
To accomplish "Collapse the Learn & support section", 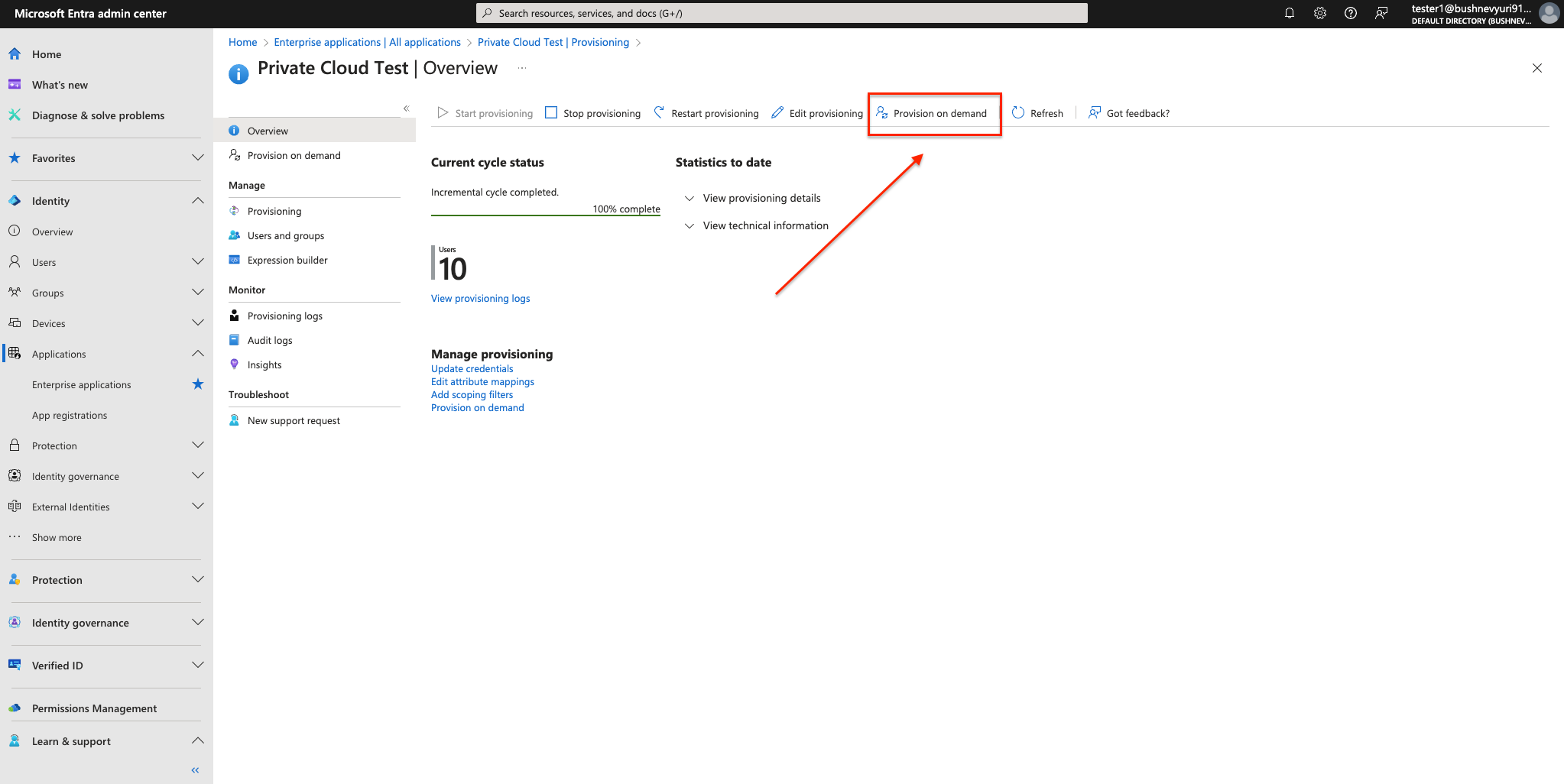I will click(198, 741).
